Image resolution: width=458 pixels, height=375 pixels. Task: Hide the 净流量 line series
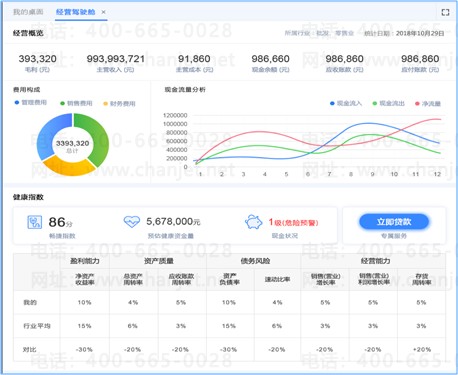click(x=428, y=104)
